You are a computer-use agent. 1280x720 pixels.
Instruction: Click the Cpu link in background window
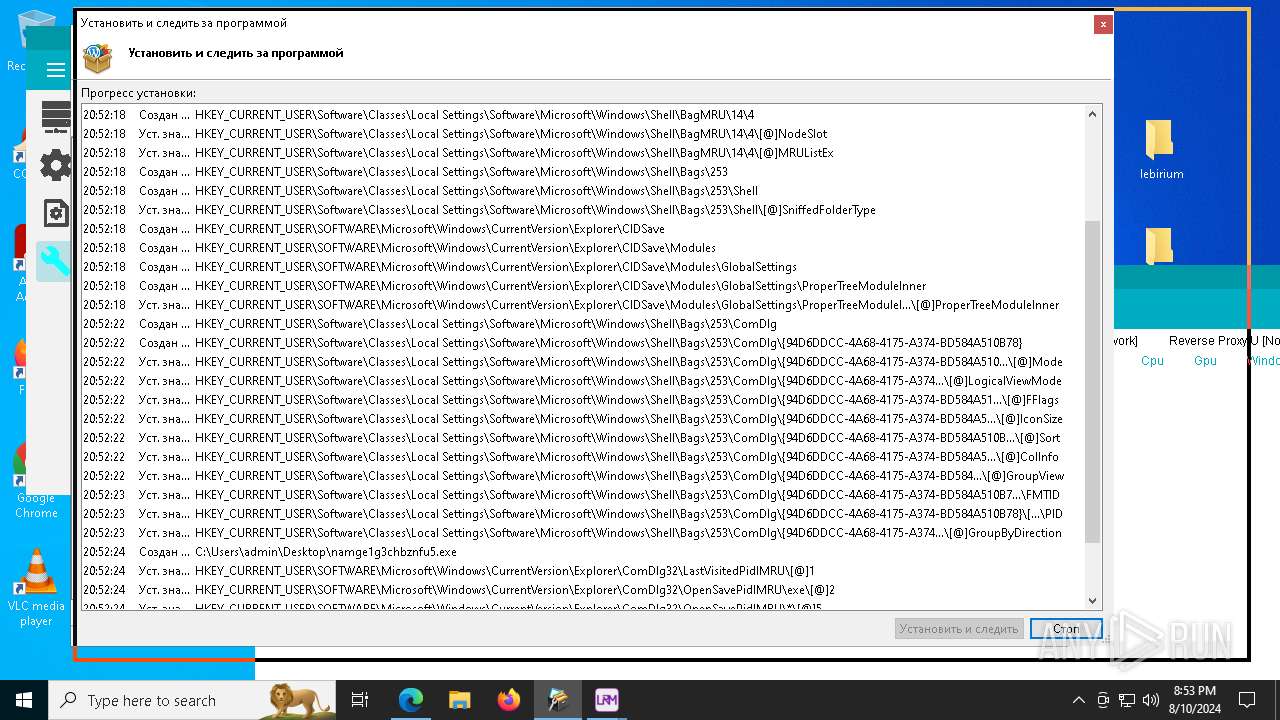click(x=1152, y=361)
